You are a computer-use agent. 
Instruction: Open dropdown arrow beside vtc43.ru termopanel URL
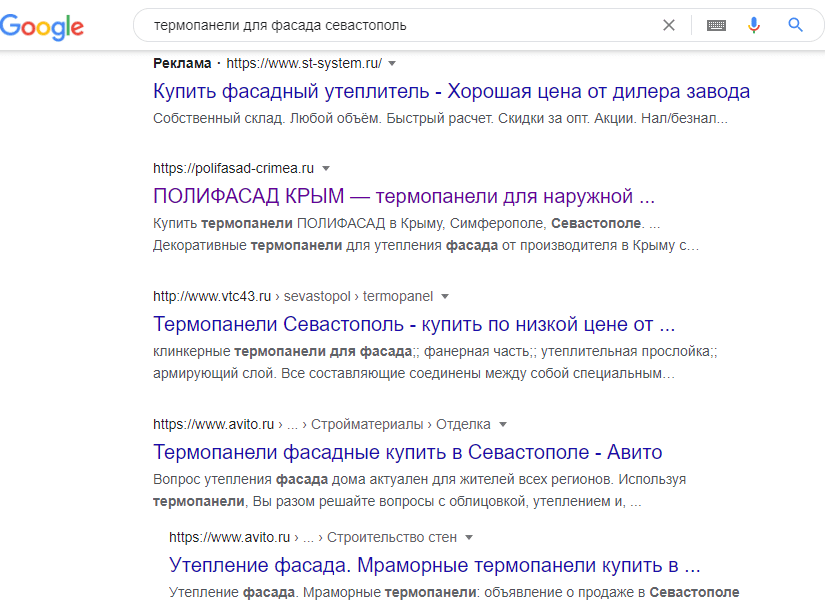[x=445, y=297]
